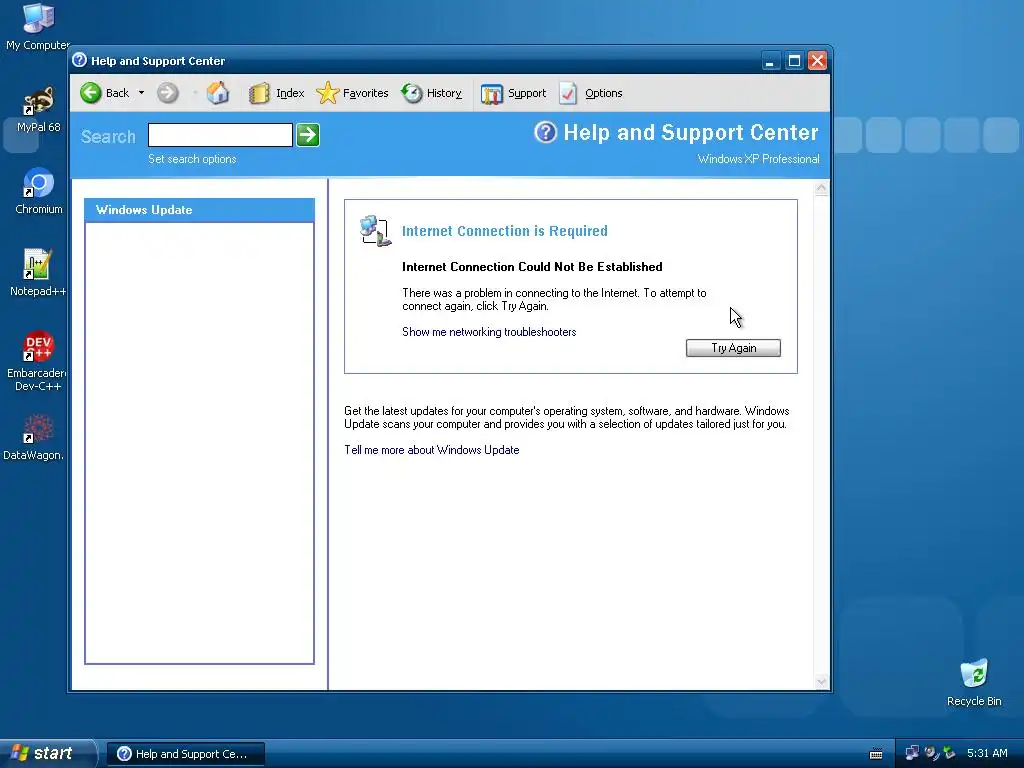Screen dimensions: 1024x768
Task: Open Options in the toolbar
Action: coord(591,93)
